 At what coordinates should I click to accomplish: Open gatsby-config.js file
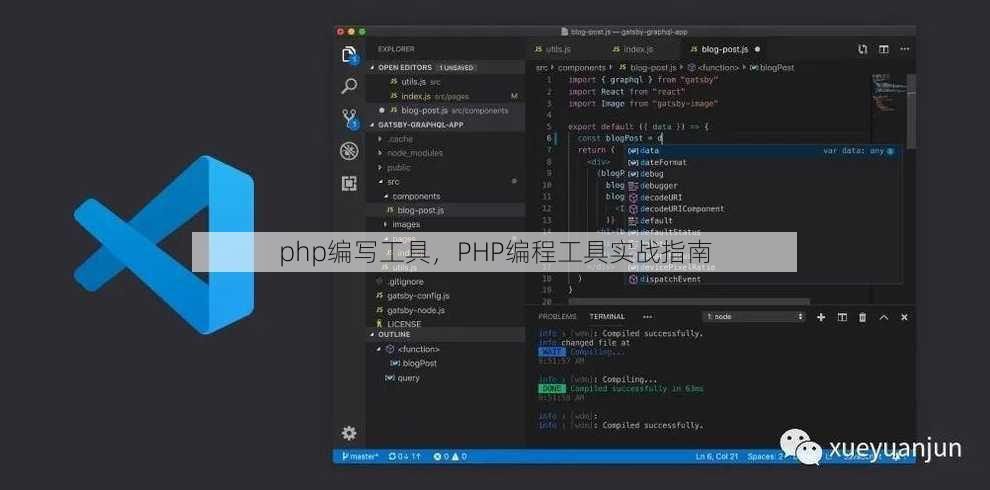pyautogui.click(x=445, y=296)
